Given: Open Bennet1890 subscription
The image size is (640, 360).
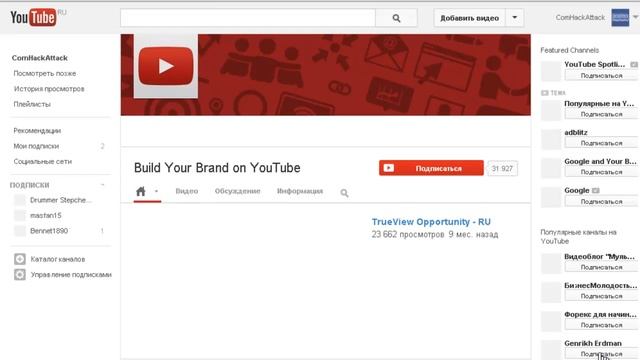Looking at the screenshot, I should tap(49, 231).
